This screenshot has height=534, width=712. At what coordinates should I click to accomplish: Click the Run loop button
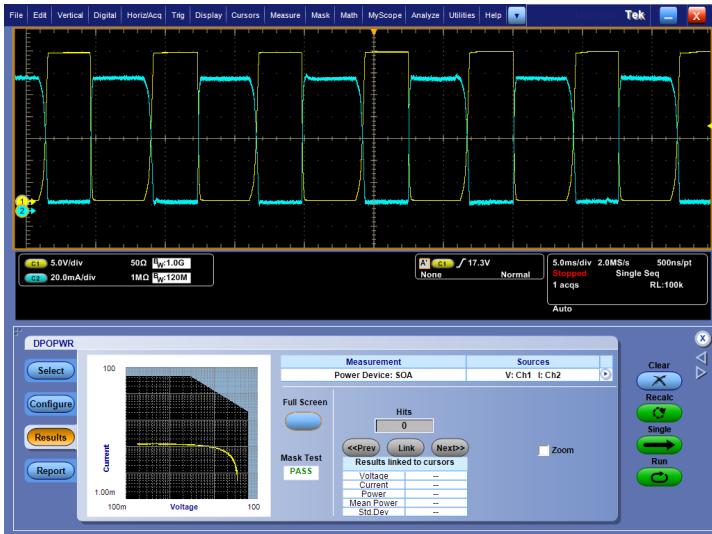pyautogui.click(x=659, y=477)
